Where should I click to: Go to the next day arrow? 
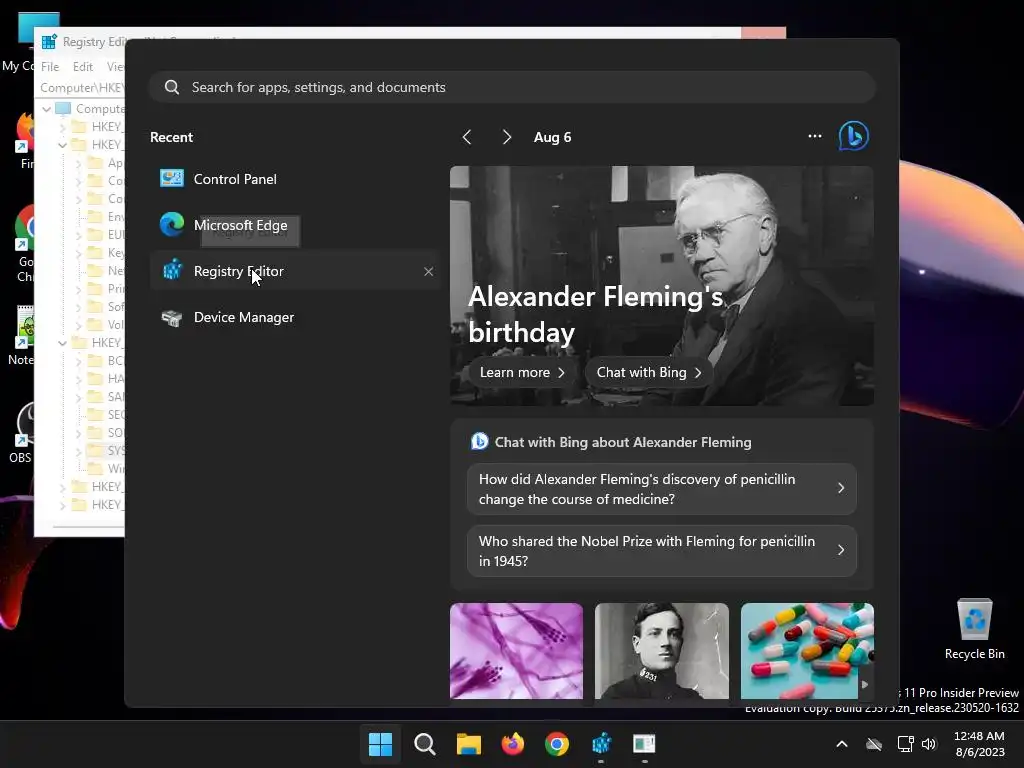pos(507,137)
